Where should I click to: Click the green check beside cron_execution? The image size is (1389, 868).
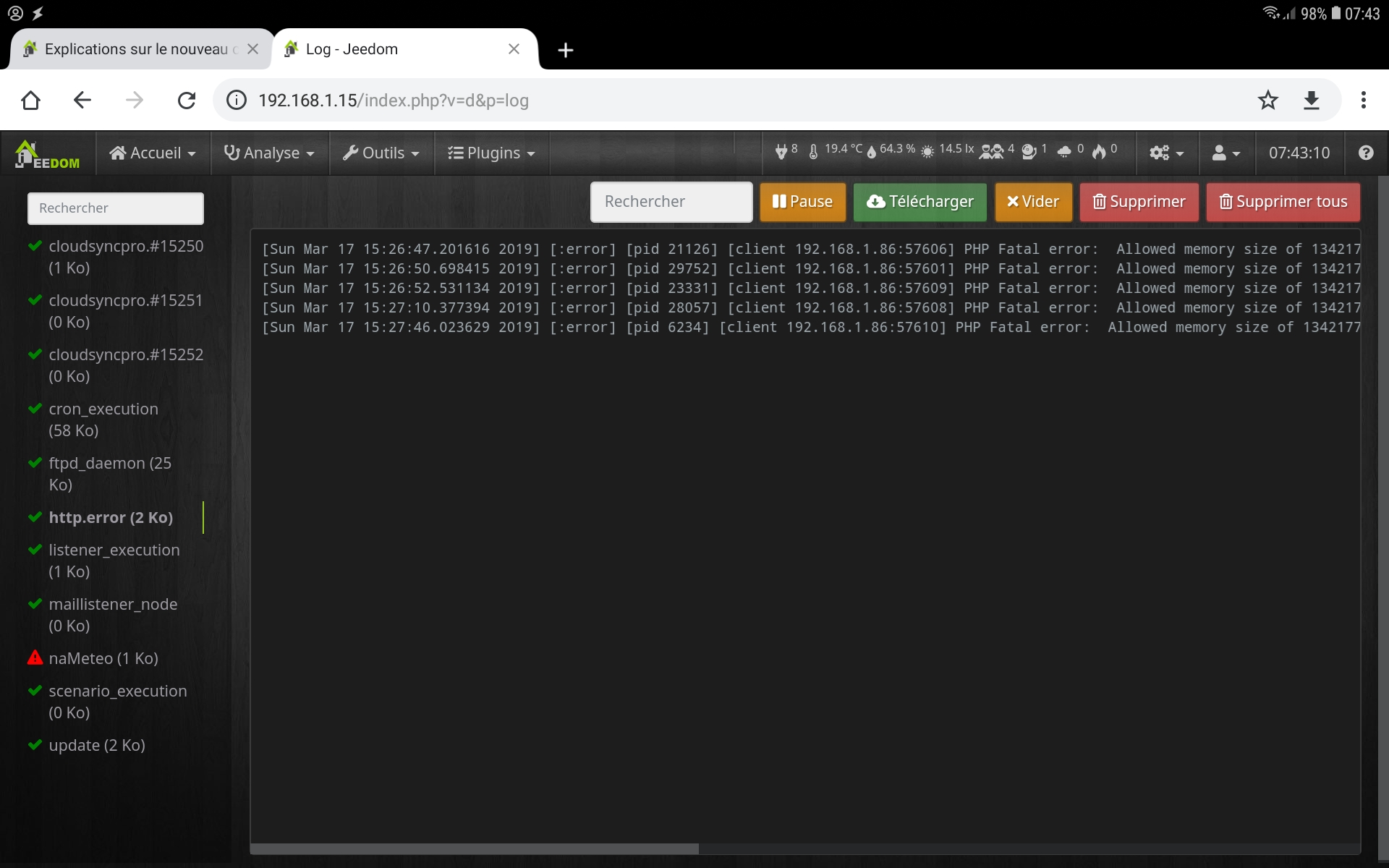click(x=35, y=409)
